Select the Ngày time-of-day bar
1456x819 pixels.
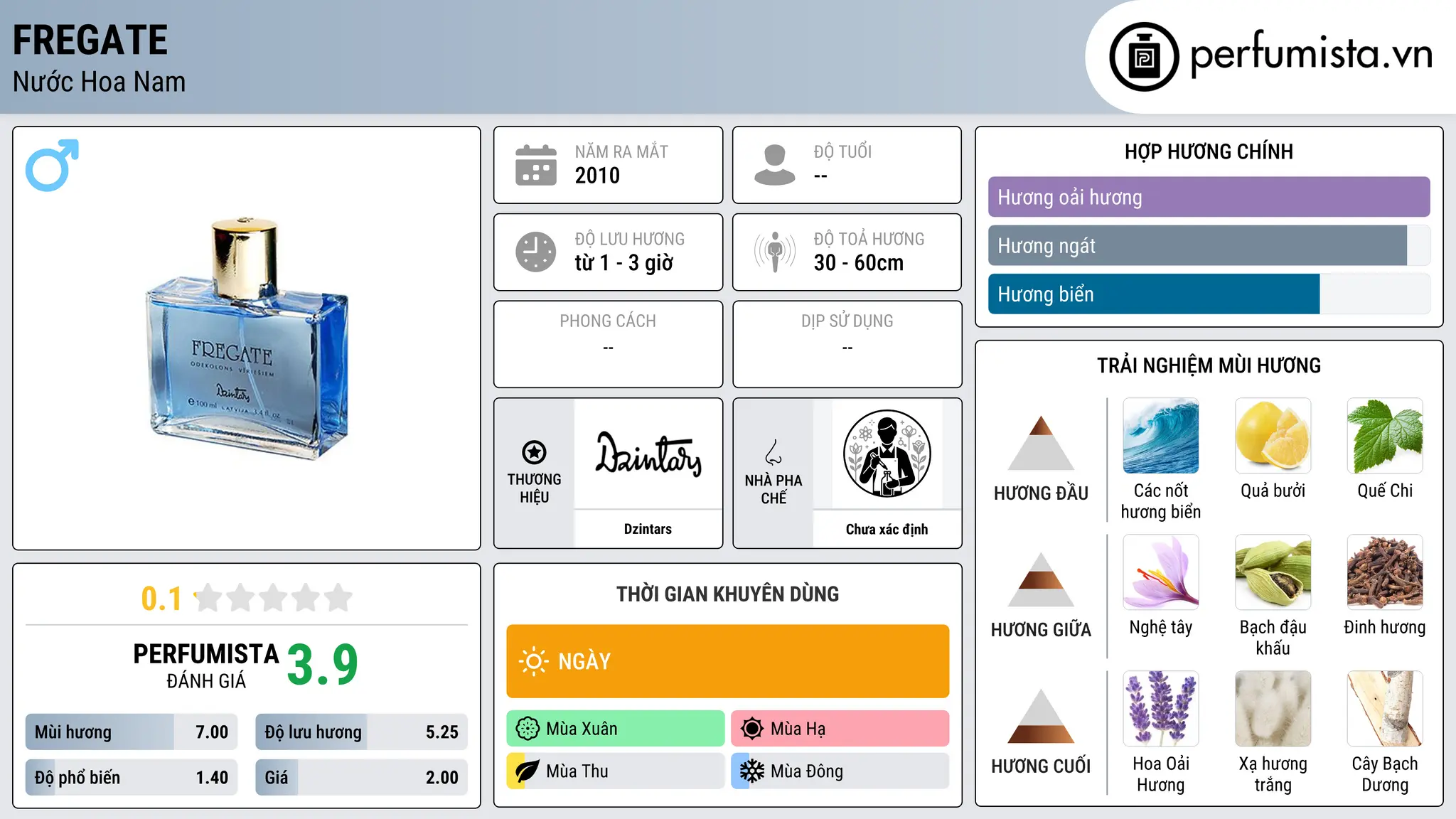point(728,661)
